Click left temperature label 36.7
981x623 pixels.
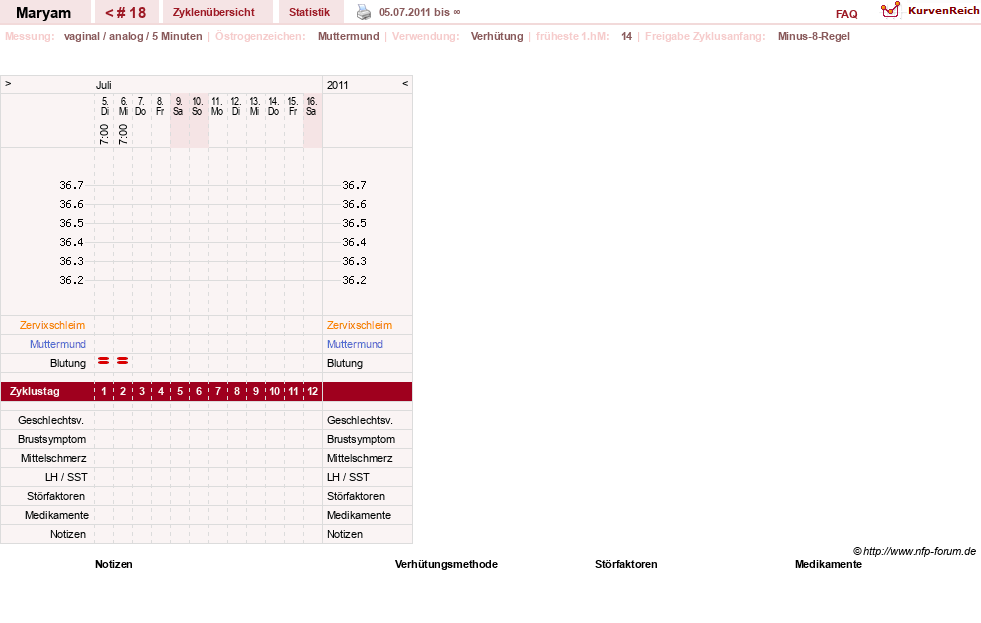(x=71, y=185)
